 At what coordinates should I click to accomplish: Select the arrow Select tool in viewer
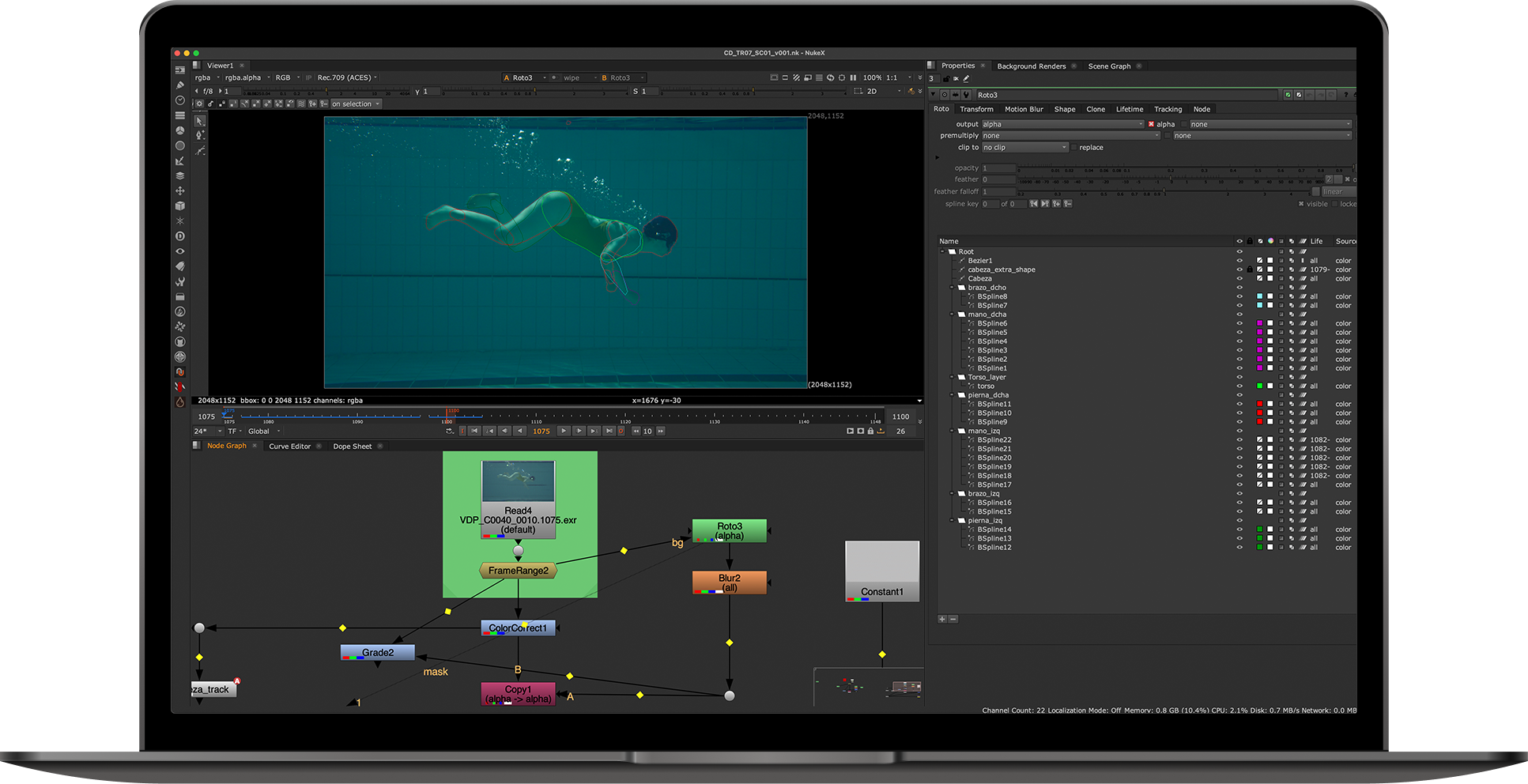[x=200, y=121]
